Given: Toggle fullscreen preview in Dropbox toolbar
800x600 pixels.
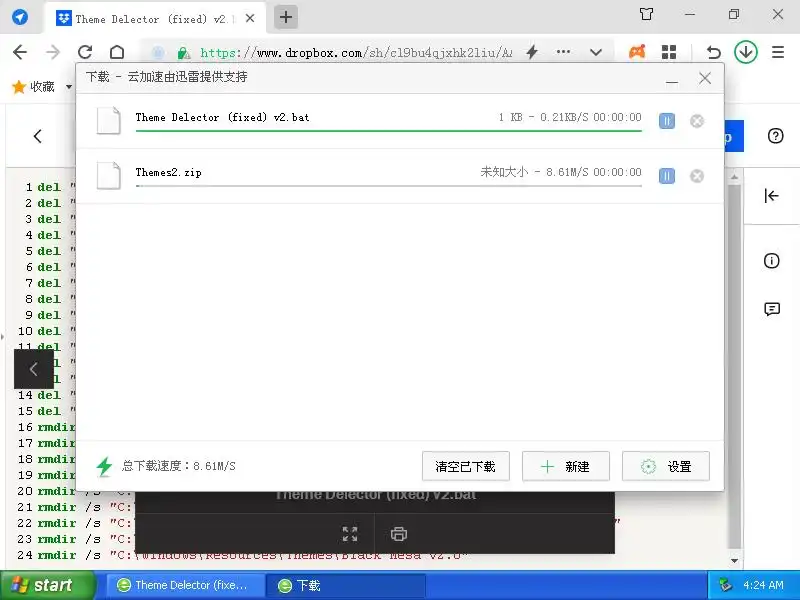Looking at the screenshot, I should [350, 534].
